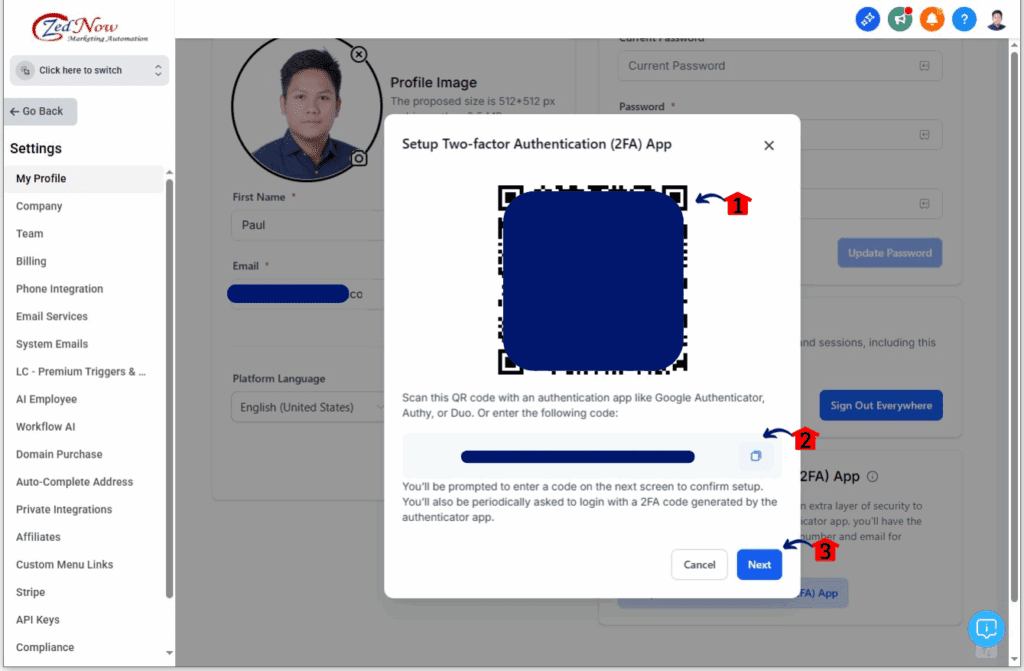The image size is (1024, 671).
Task: Show Confirm Password field value
Action: click(924, 204)
